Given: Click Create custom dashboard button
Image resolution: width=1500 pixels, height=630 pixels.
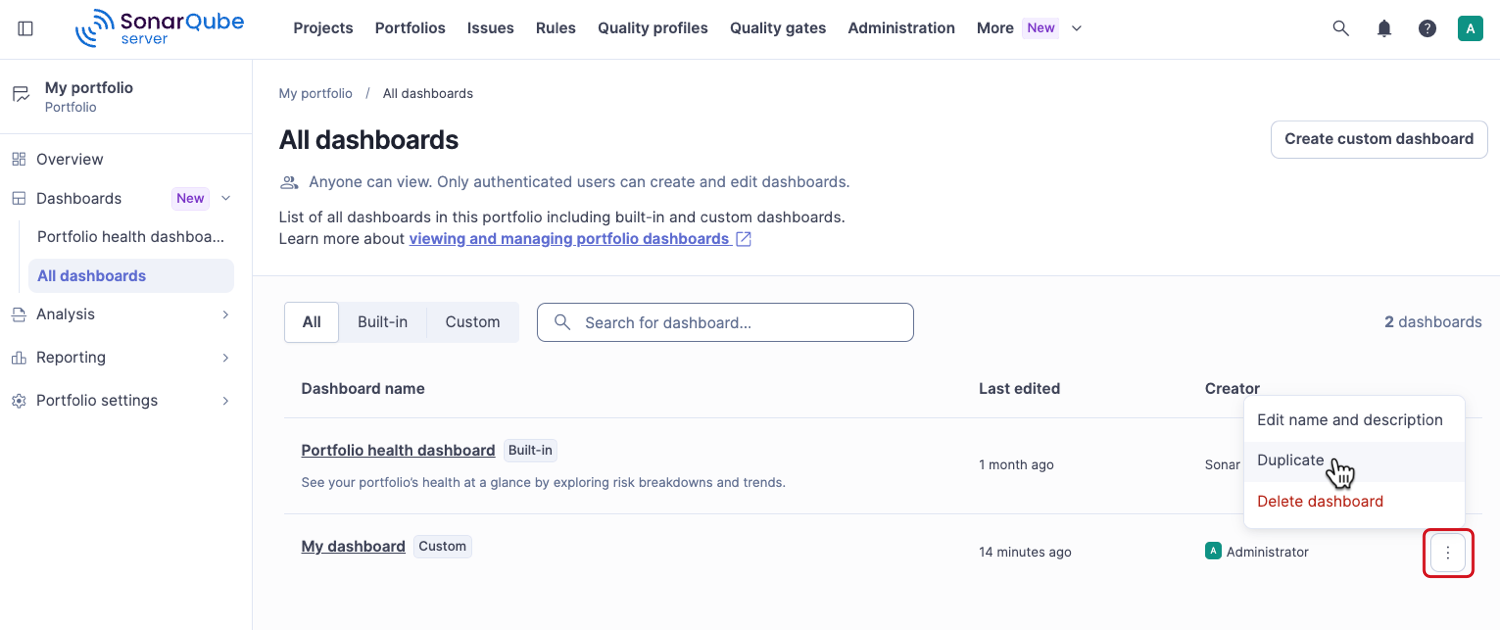Looking at the screenshot, I should (1379, 139).
